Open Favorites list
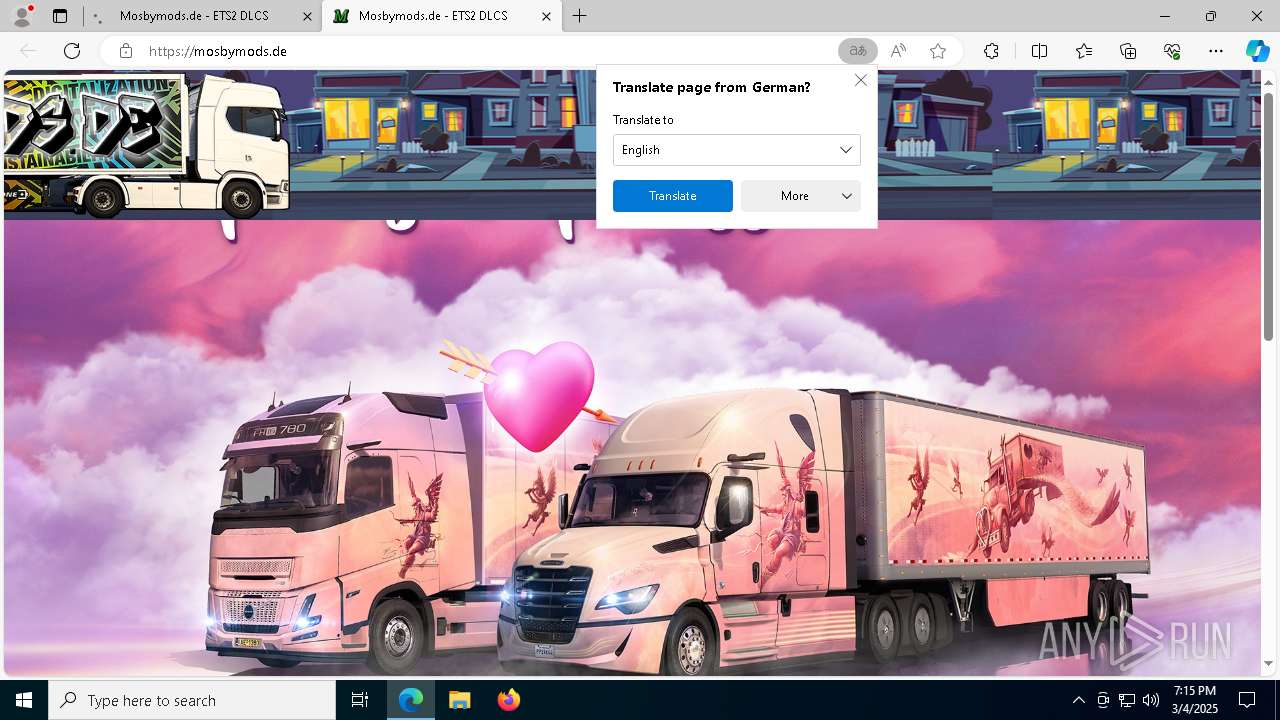 pyautogui.click(x=1084, y=51)
